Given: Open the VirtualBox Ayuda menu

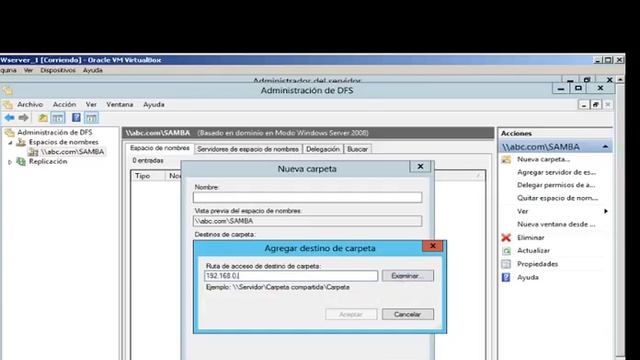Looking at the screenshot, I should coord(93,70).
